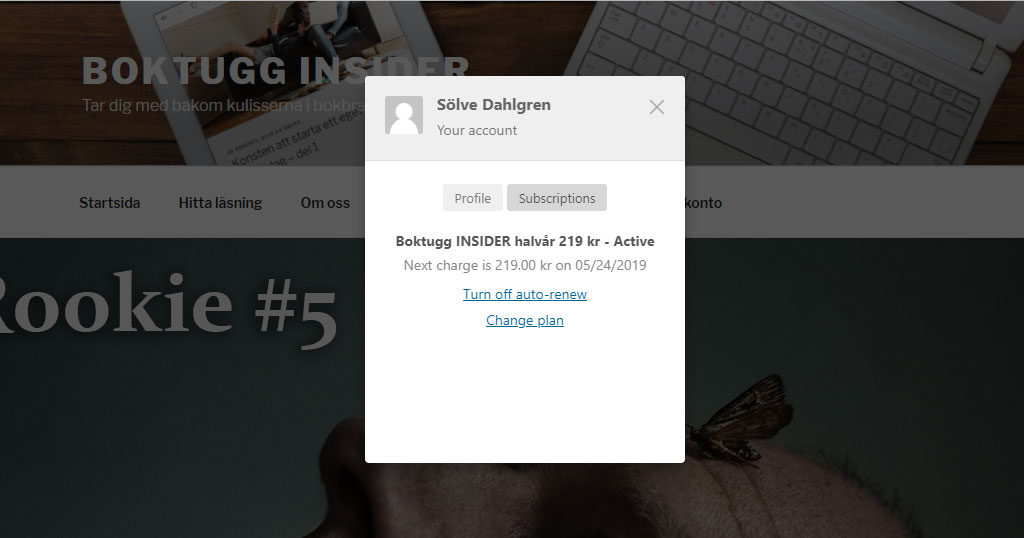The height and width of the screenshot is (538, 1024).
Task: Open the Hitta läsning menu item
Action: 220,203
